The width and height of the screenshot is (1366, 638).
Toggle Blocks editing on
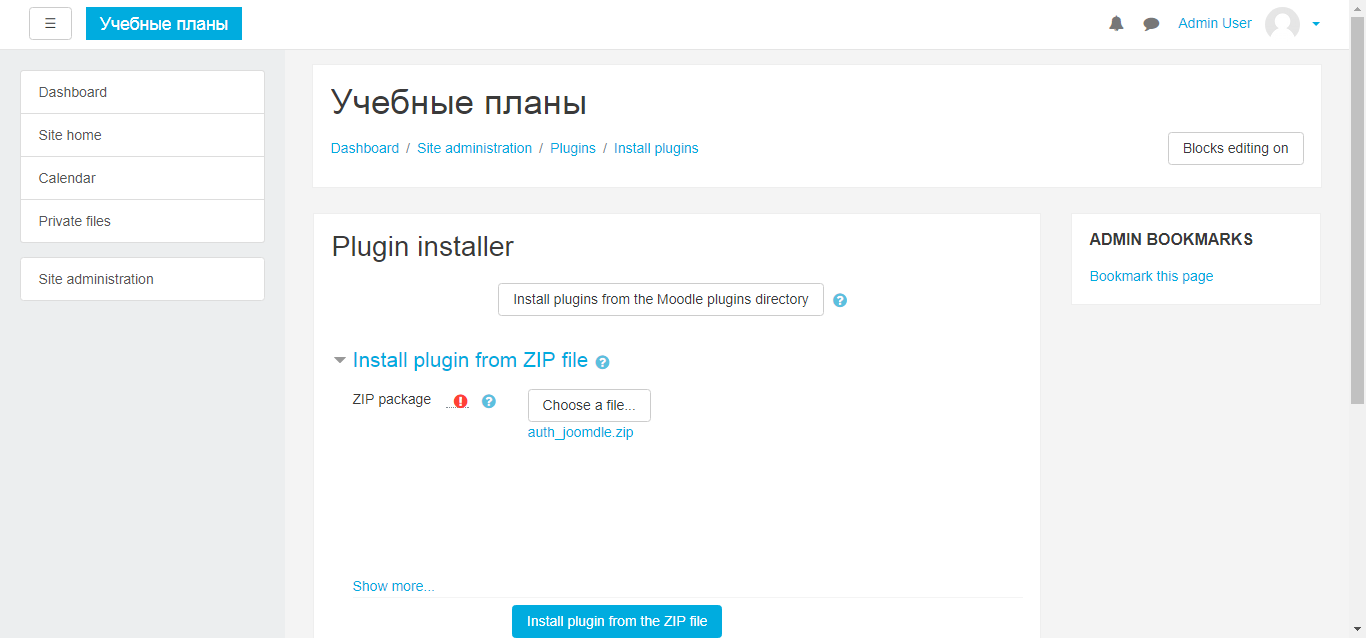click(1235, 148)
